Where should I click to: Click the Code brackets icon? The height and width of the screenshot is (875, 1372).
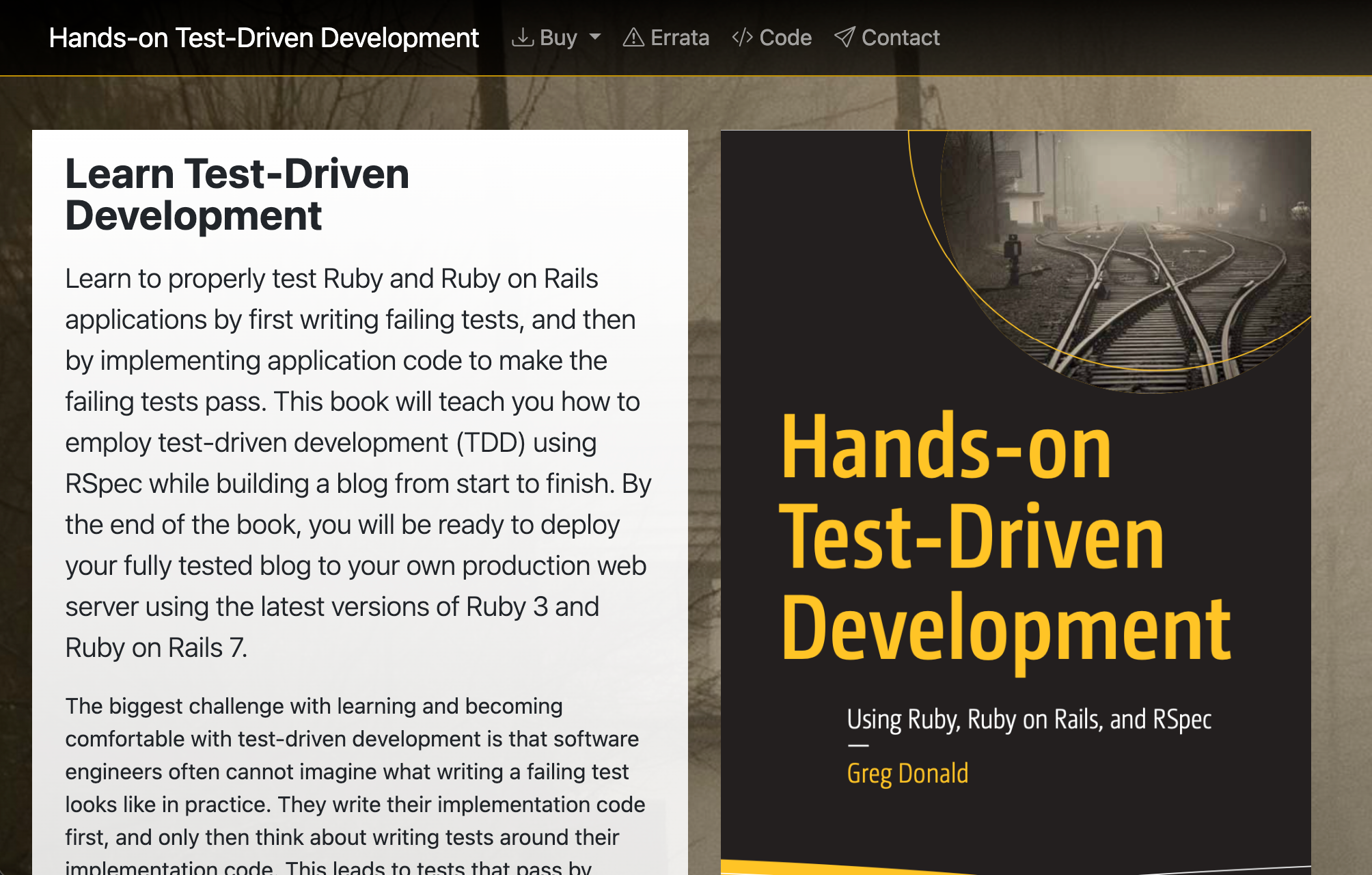(743, 38)
